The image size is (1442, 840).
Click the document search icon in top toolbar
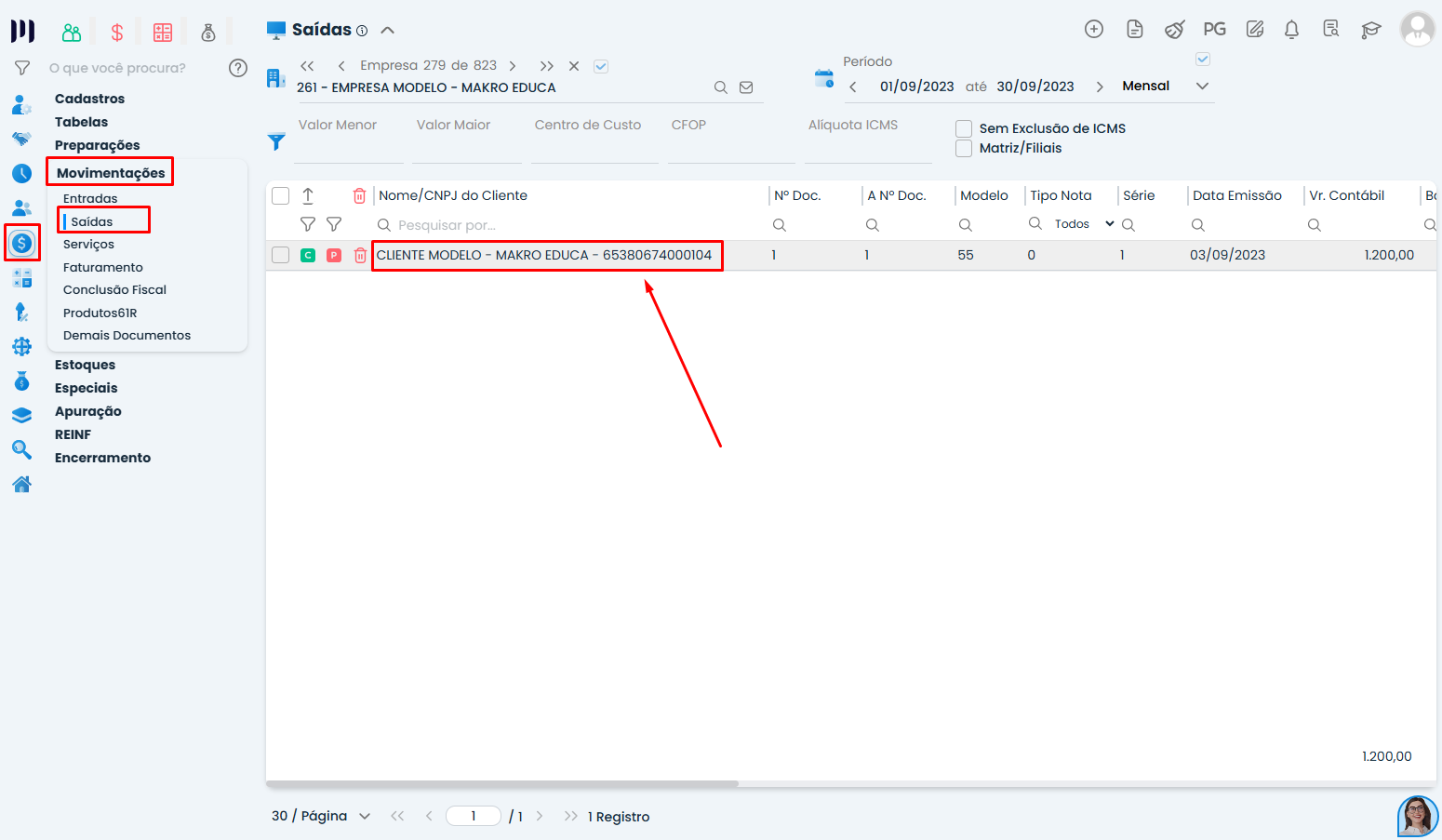(1331, 29)
